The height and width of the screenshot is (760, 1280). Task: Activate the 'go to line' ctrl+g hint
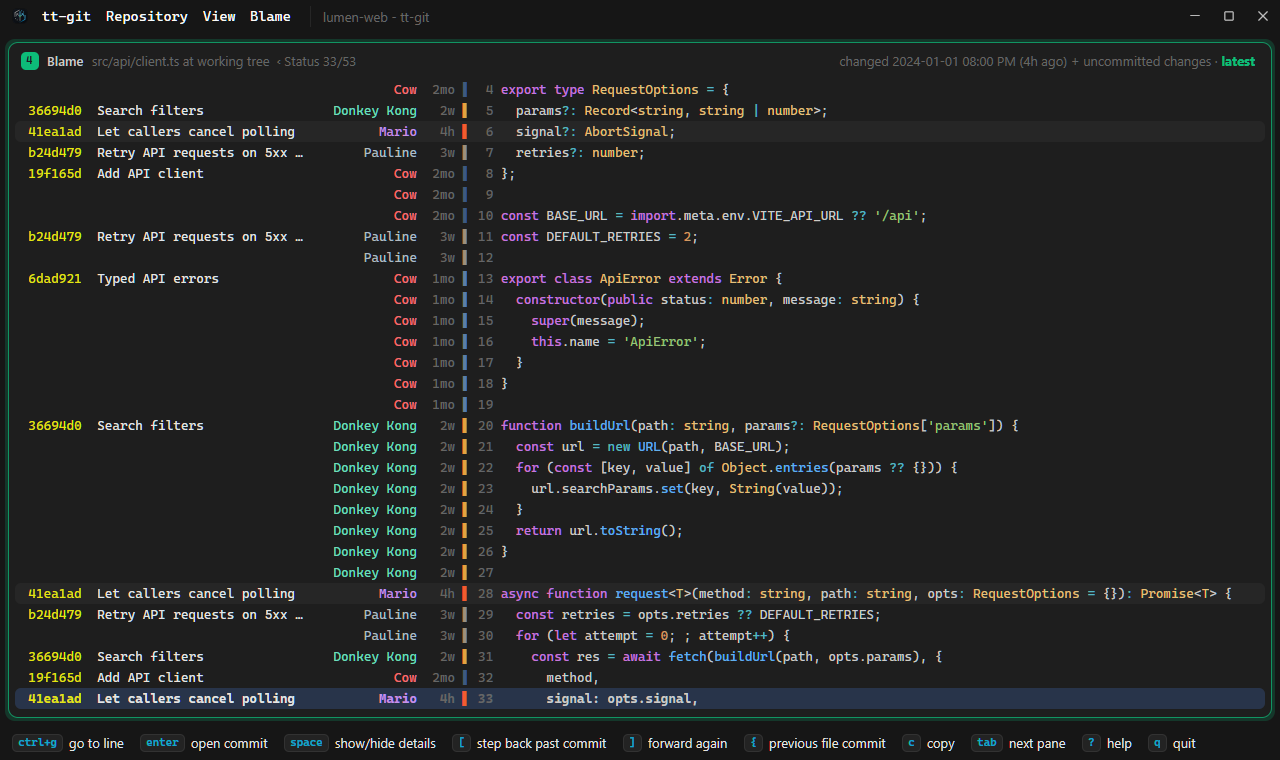click(x=70, y=743)
